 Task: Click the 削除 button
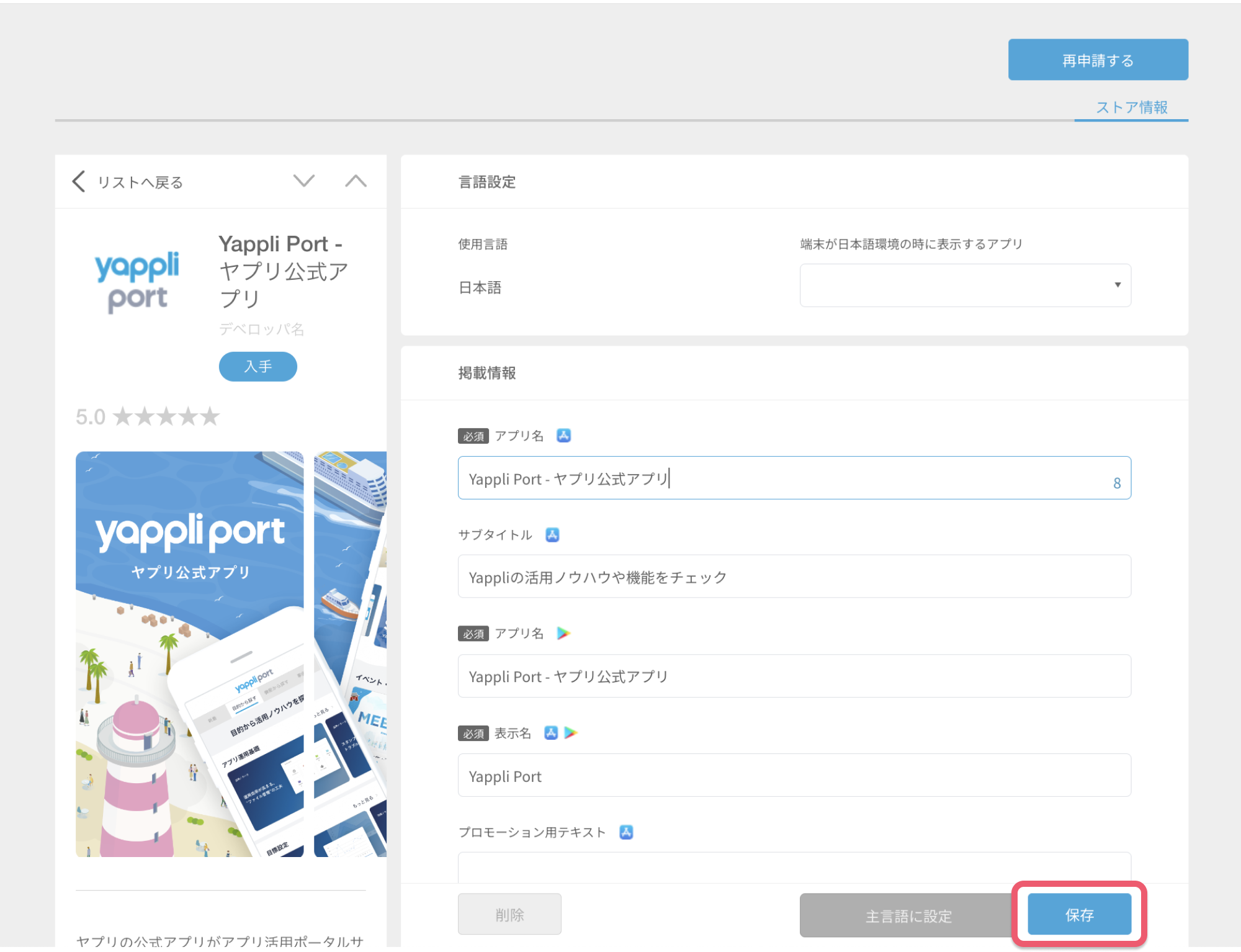coord(509,914)
